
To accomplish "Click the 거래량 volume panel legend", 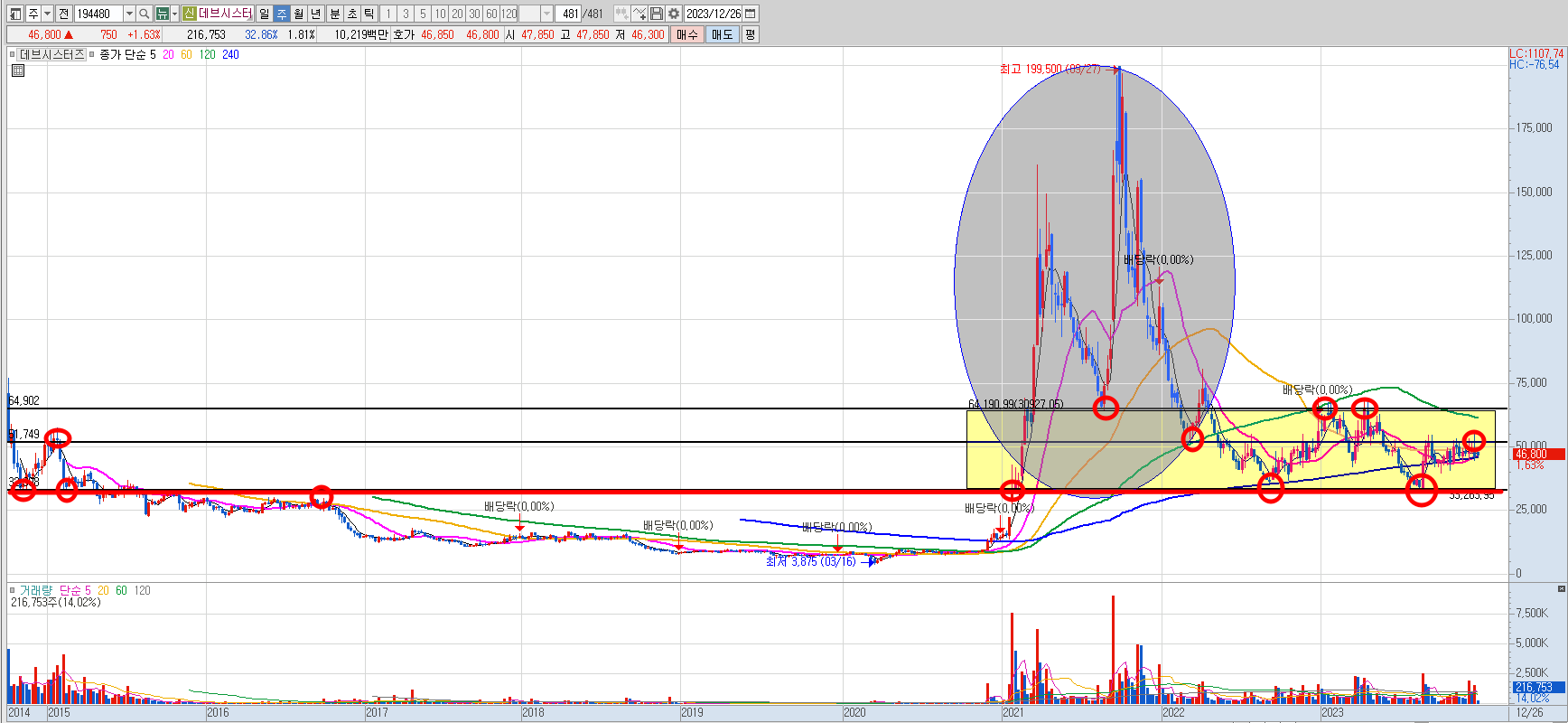I will [36, 590].
